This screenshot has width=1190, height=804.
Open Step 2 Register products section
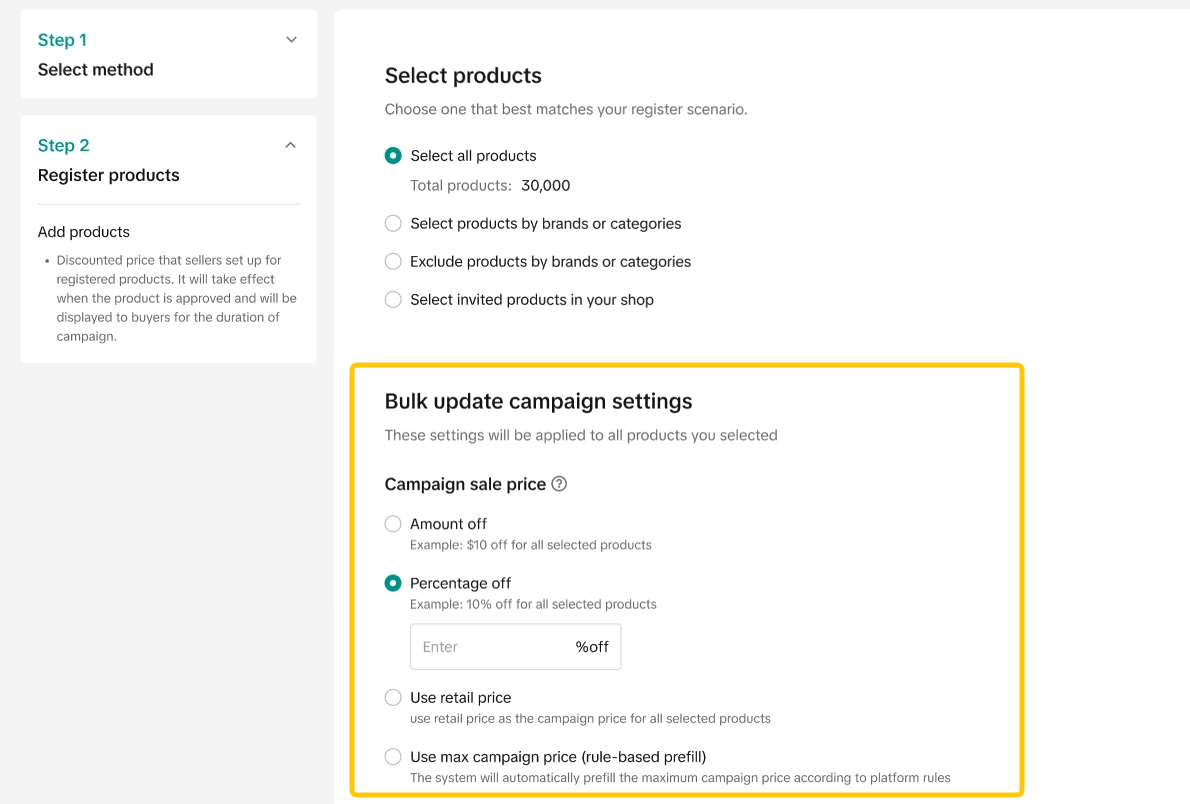pos(109,175)
